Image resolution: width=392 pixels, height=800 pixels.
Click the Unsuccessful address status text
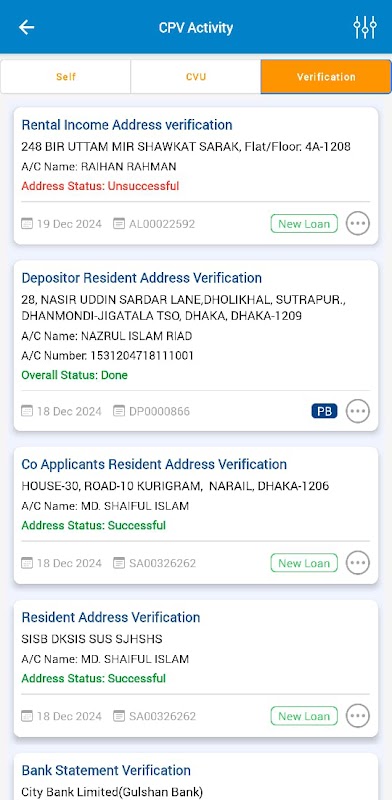(100, 186)
